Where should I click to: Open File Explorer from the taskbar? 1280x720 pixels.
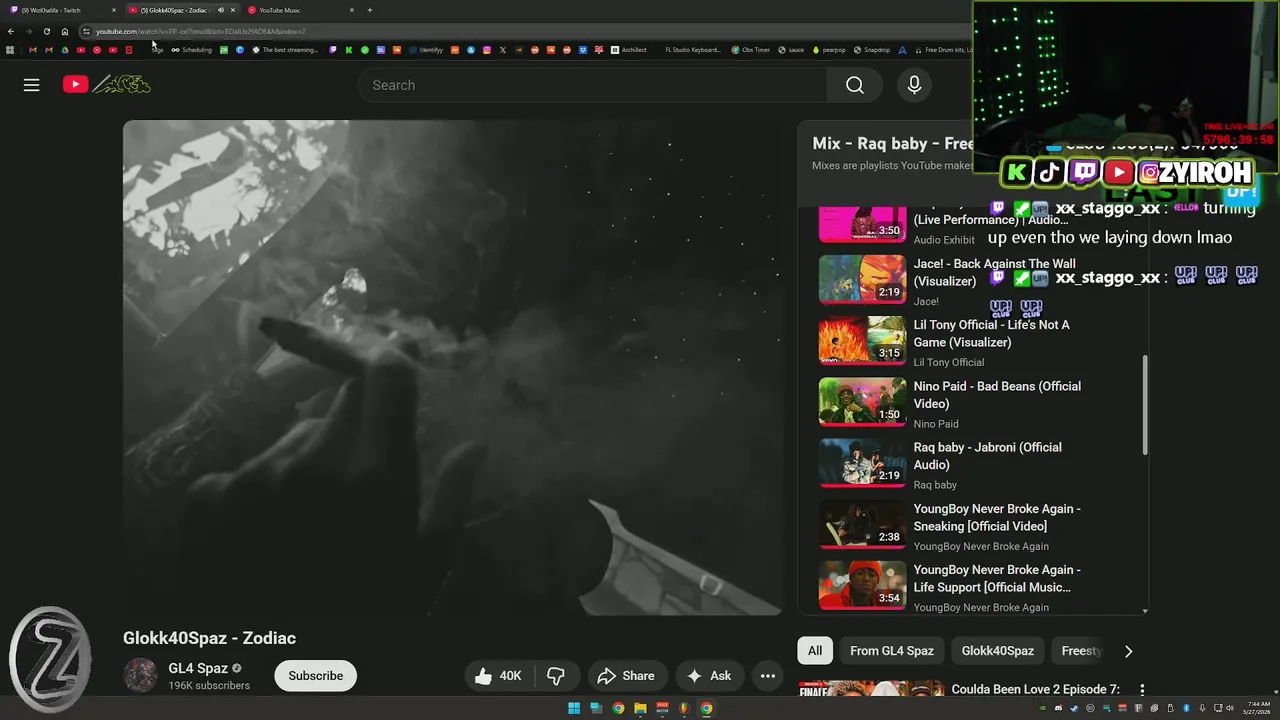(x=640, y=709)
